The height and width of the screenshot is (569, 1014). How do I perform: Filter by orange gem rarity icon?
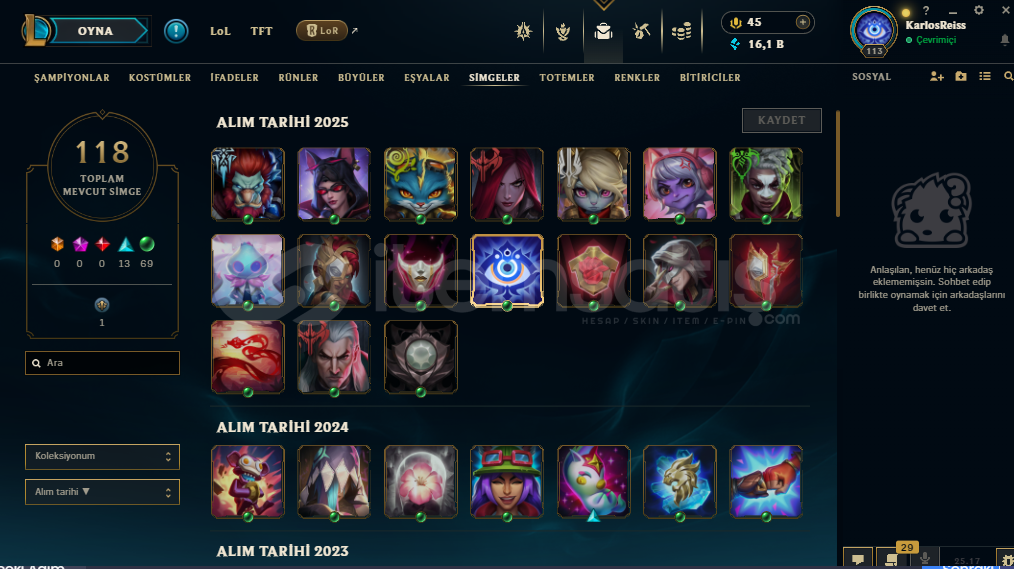click(x=58, y=244)
